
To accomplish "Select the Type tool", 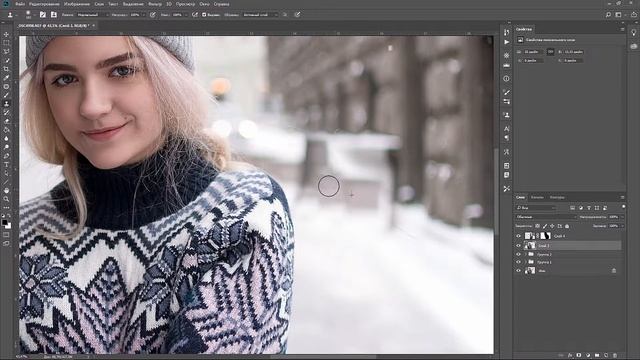I will [x=7, y=164].
